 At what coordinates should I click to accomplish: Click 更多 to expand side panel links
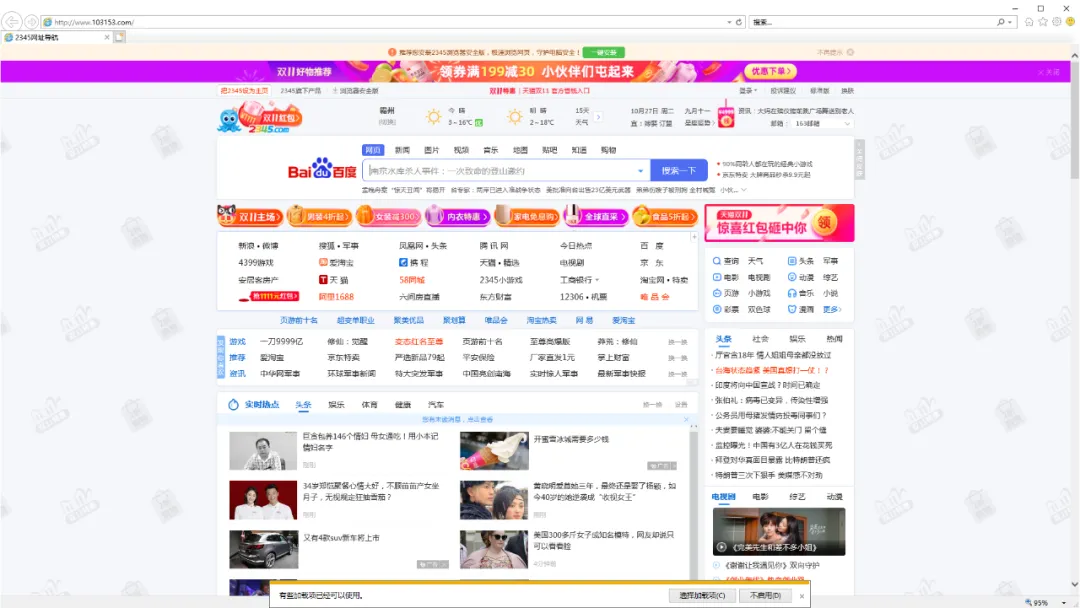[x=832, y=309]
